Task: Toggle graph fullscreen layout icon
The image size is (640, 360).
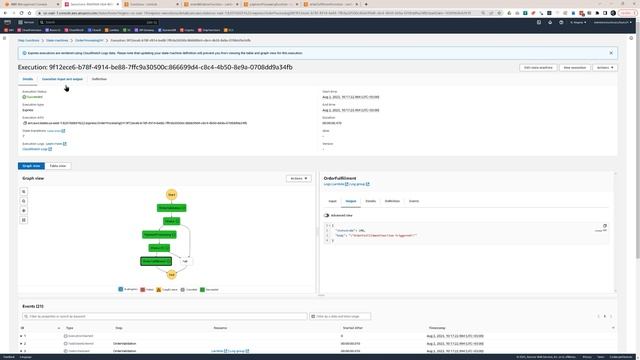Action: [x=24, y=220]
